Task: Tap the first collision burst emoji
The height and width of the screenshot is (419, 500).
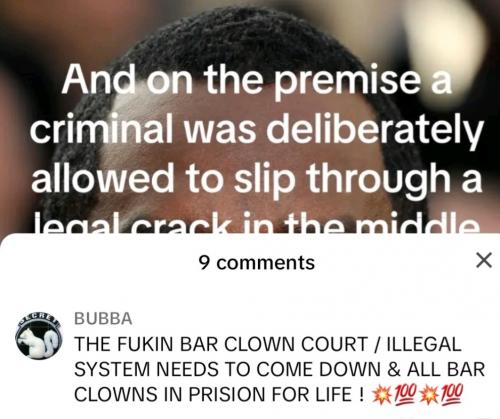Action: pos(382,394)
